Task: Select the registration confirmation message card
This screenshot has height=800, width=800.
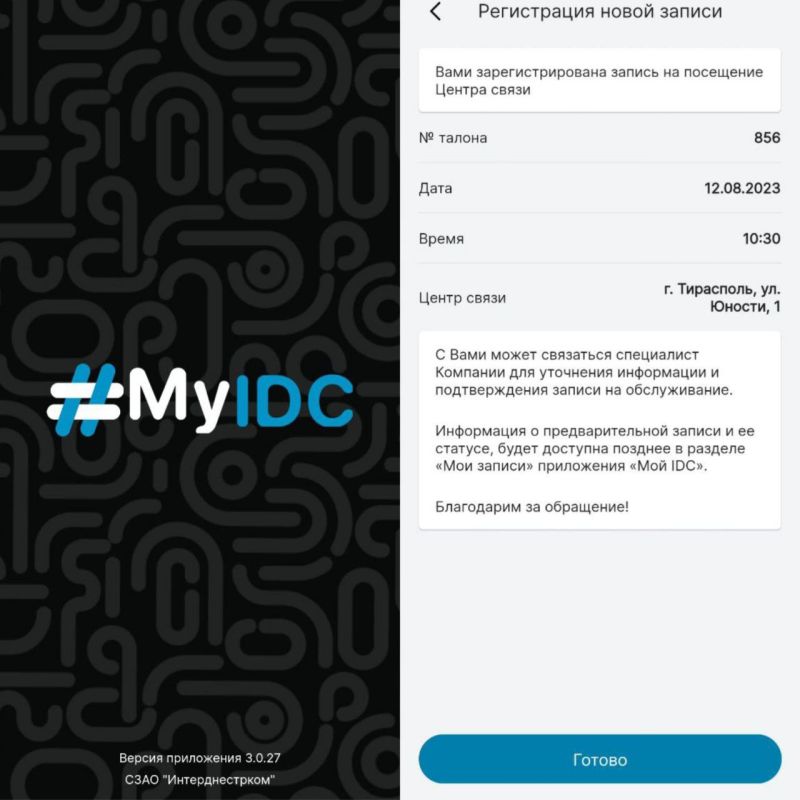Action: click(599, 81)
